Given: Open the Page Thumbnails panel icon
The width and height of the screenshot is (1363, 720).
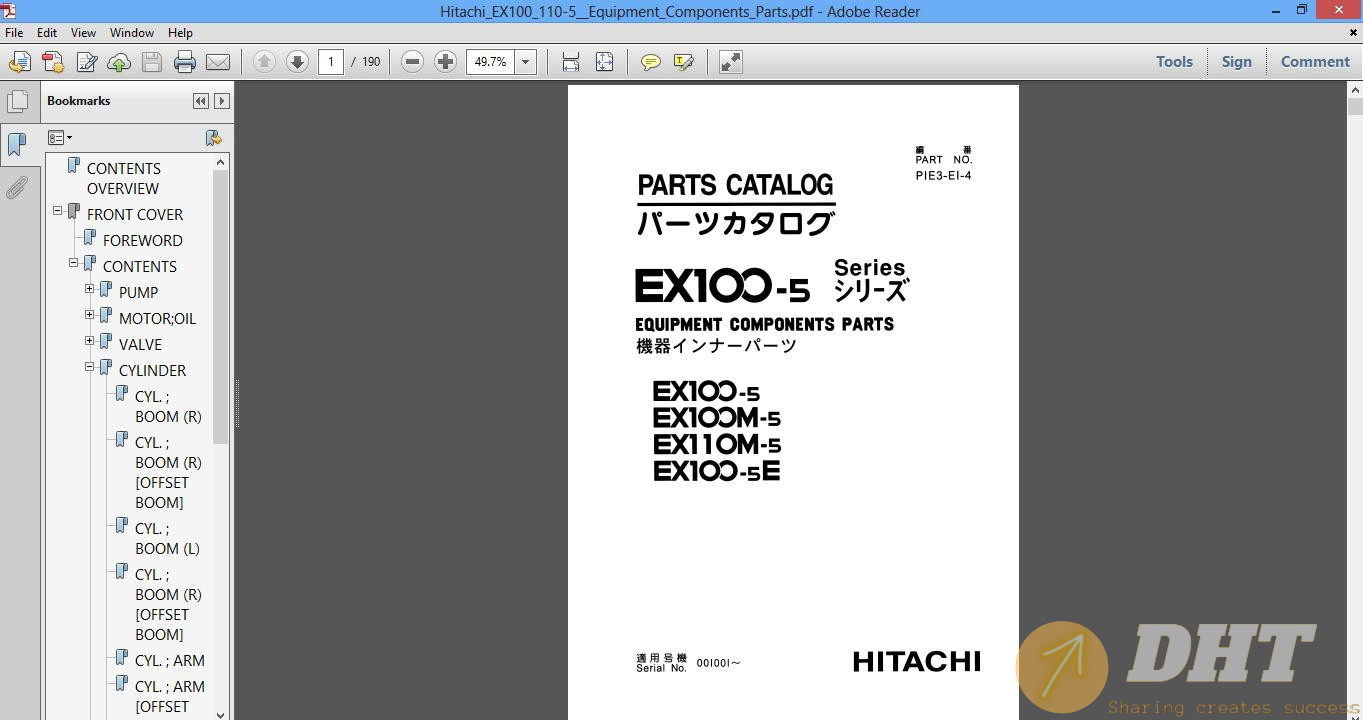Looking at the screenshot, I should click(x=17, y=102).
